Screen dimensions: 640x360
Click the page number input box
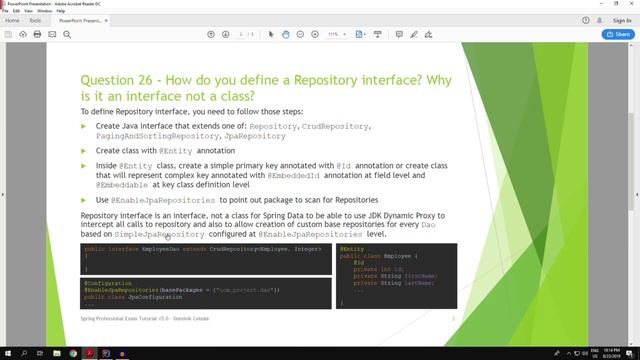point(241,35)
